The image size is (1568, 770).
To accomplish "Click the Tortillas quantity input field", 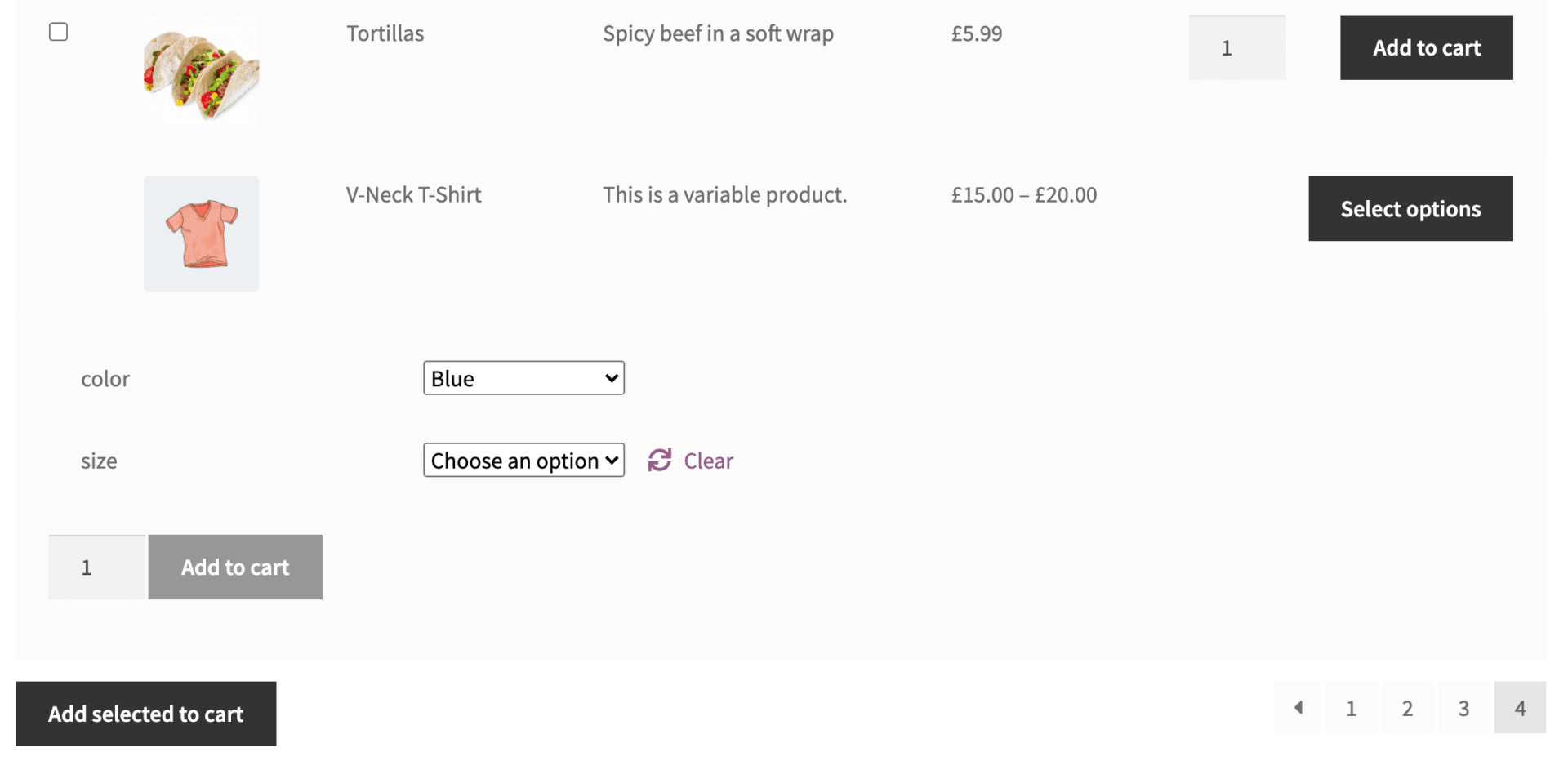I will click(x=1236, y=47).
